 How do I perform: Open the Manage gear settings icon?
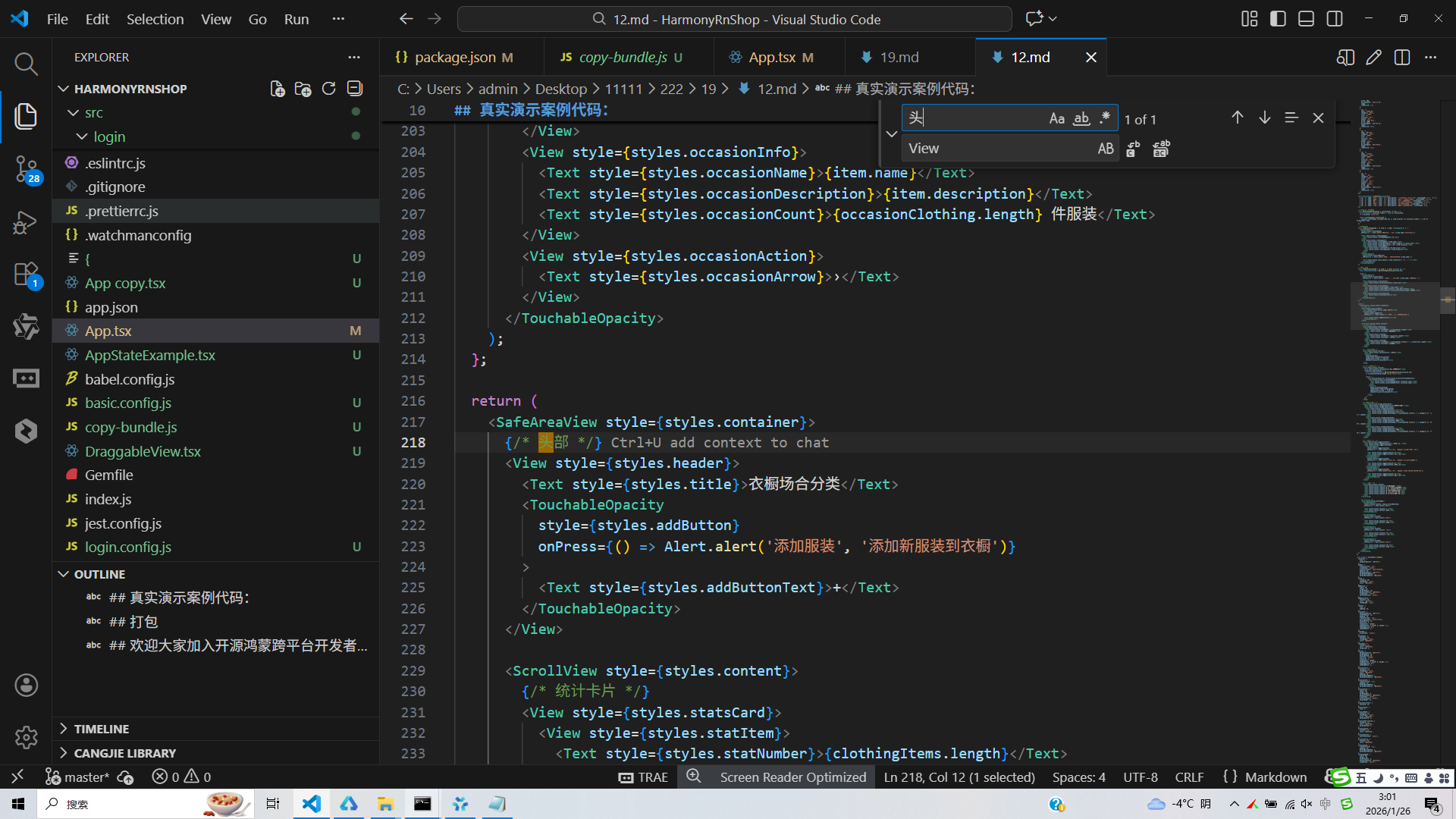[26, 737]
